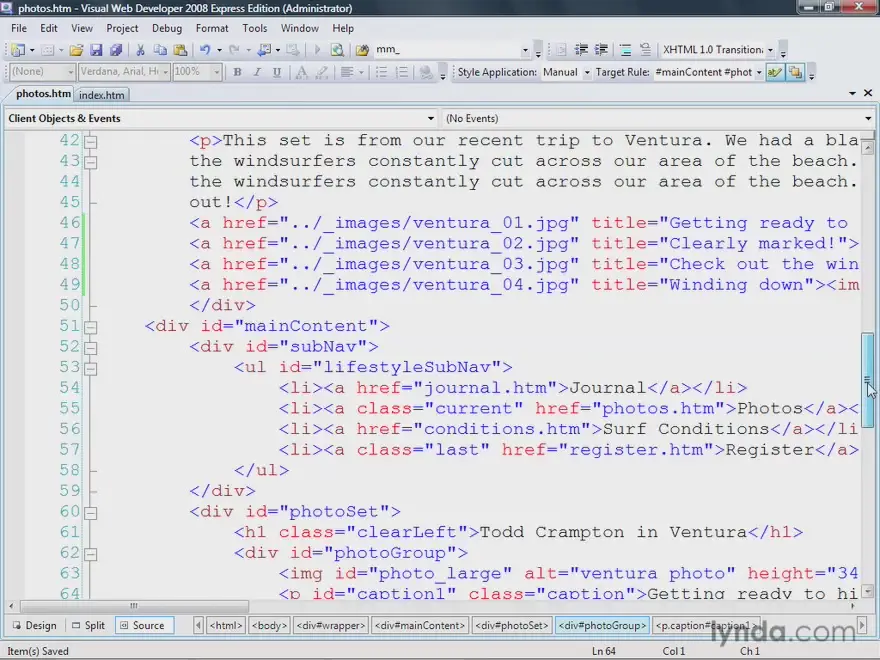The image size is (880, 660).
Task: Open the File menu
Action: tap(19, 28)
